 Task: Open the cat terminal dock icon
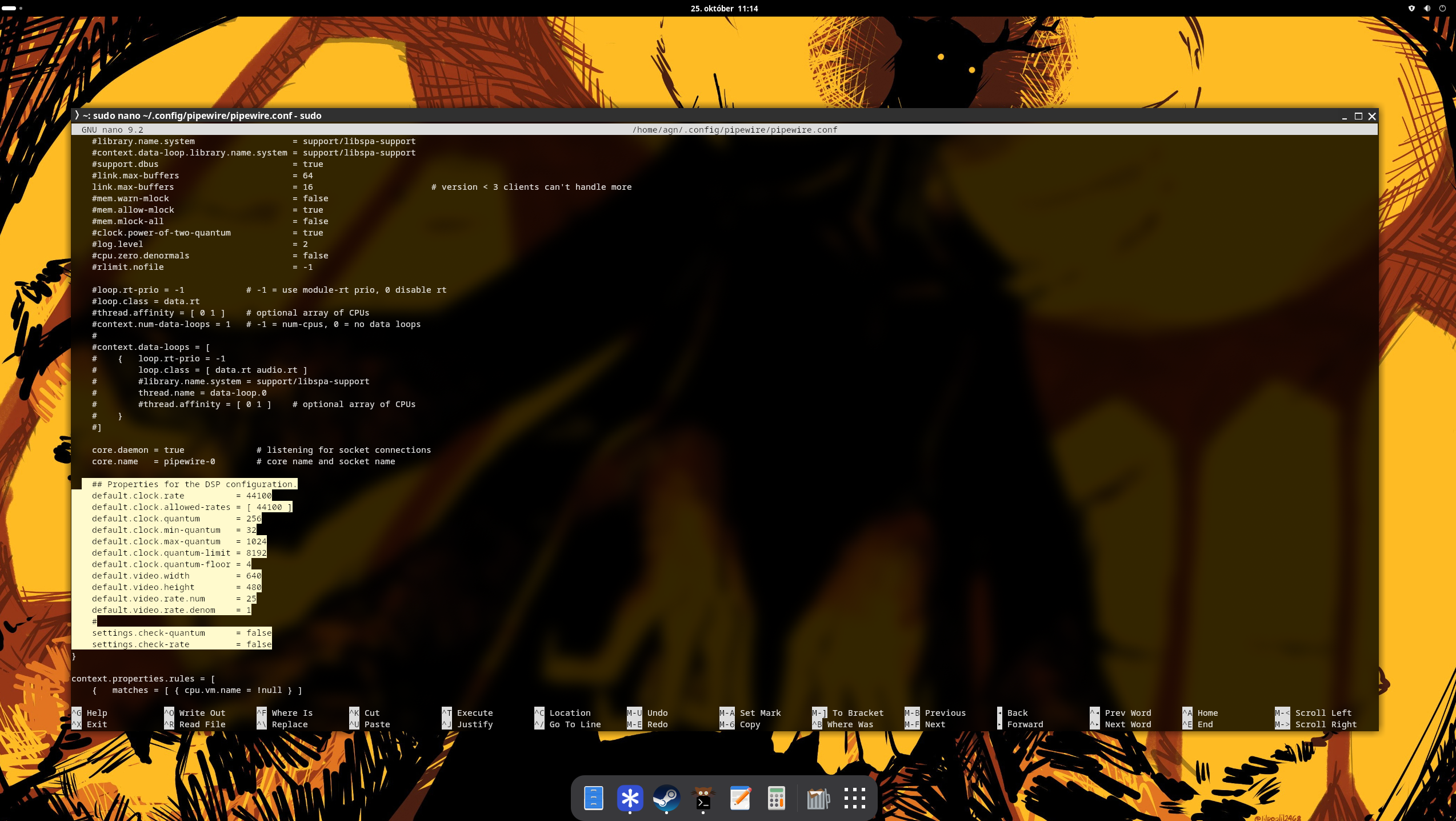[x=703, y=798]
